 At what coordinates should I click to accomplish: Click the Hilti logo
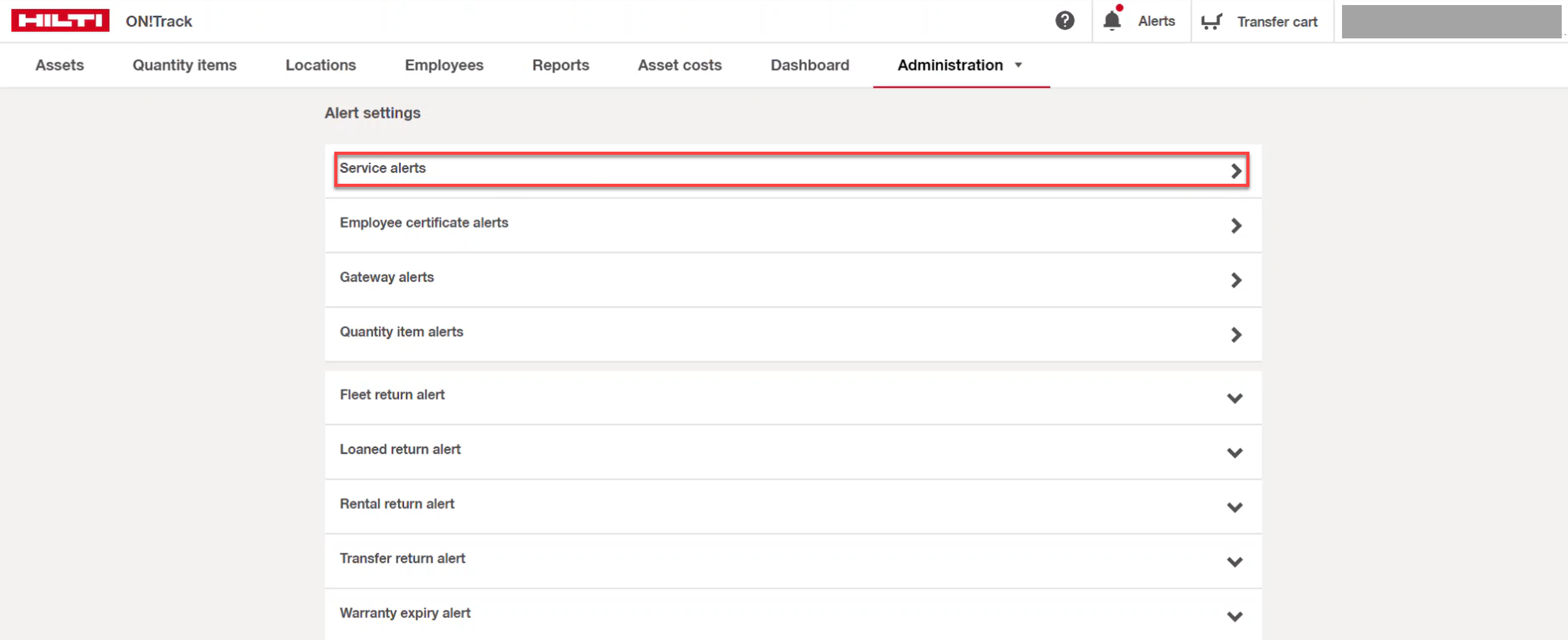click(60, 21)
